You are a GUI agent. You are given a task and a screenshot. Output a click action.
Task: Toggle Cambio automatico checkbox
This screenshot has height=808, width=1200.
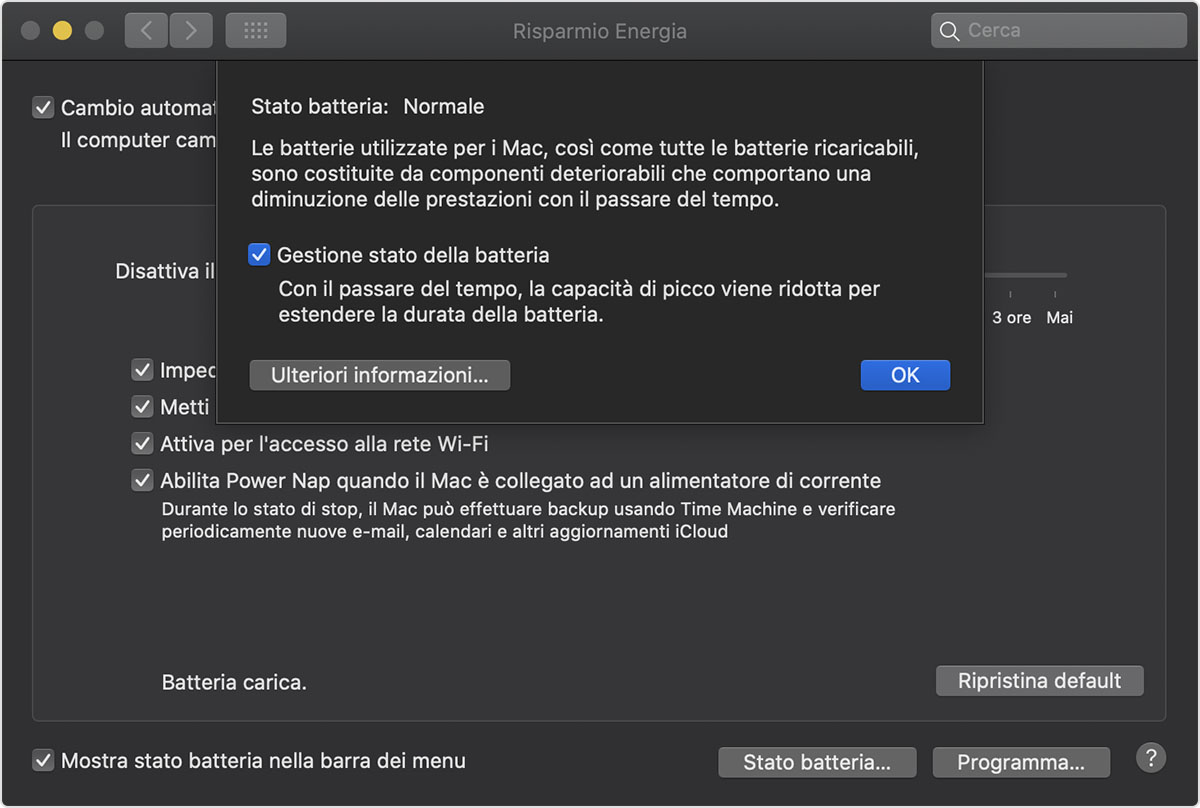pyautogui.click(x=43, y=108)
